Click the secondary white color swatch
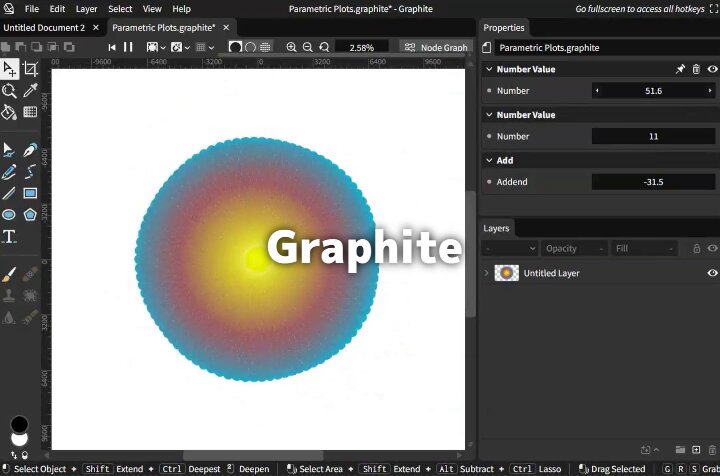This screenshot has height=476, width=720. 19,439
